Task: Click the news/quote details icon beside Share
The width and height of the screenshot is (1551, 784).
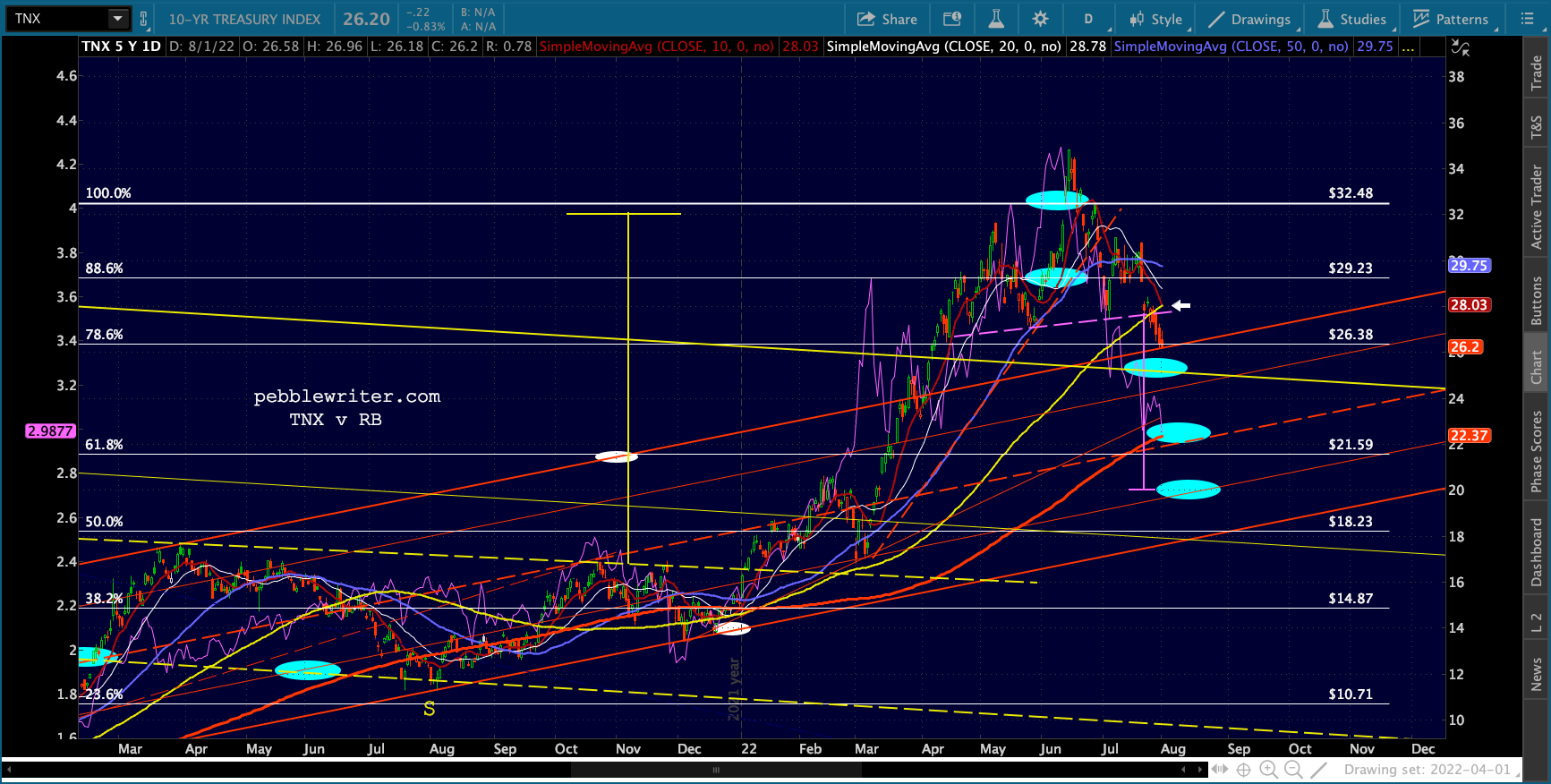Action: tap(952, 19)
